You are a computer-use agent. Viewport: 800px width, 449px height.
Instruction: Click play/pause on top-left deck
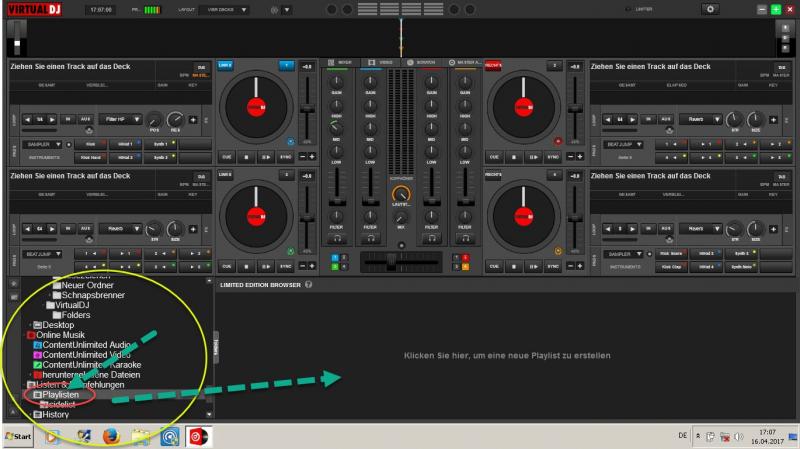point(266,157)
